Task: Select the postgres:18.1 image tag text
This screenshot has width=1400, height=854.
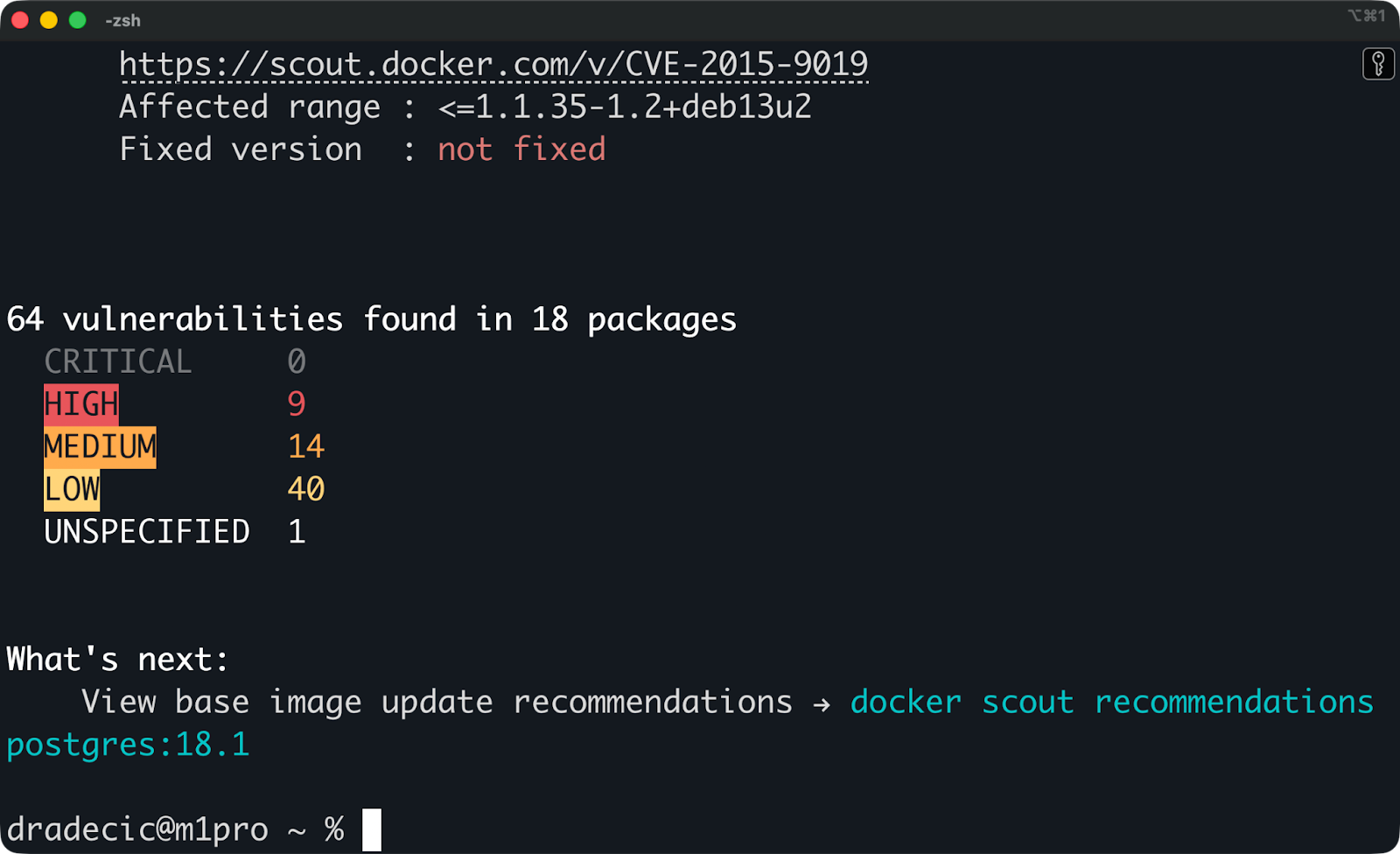Action: tap(127, 745)
